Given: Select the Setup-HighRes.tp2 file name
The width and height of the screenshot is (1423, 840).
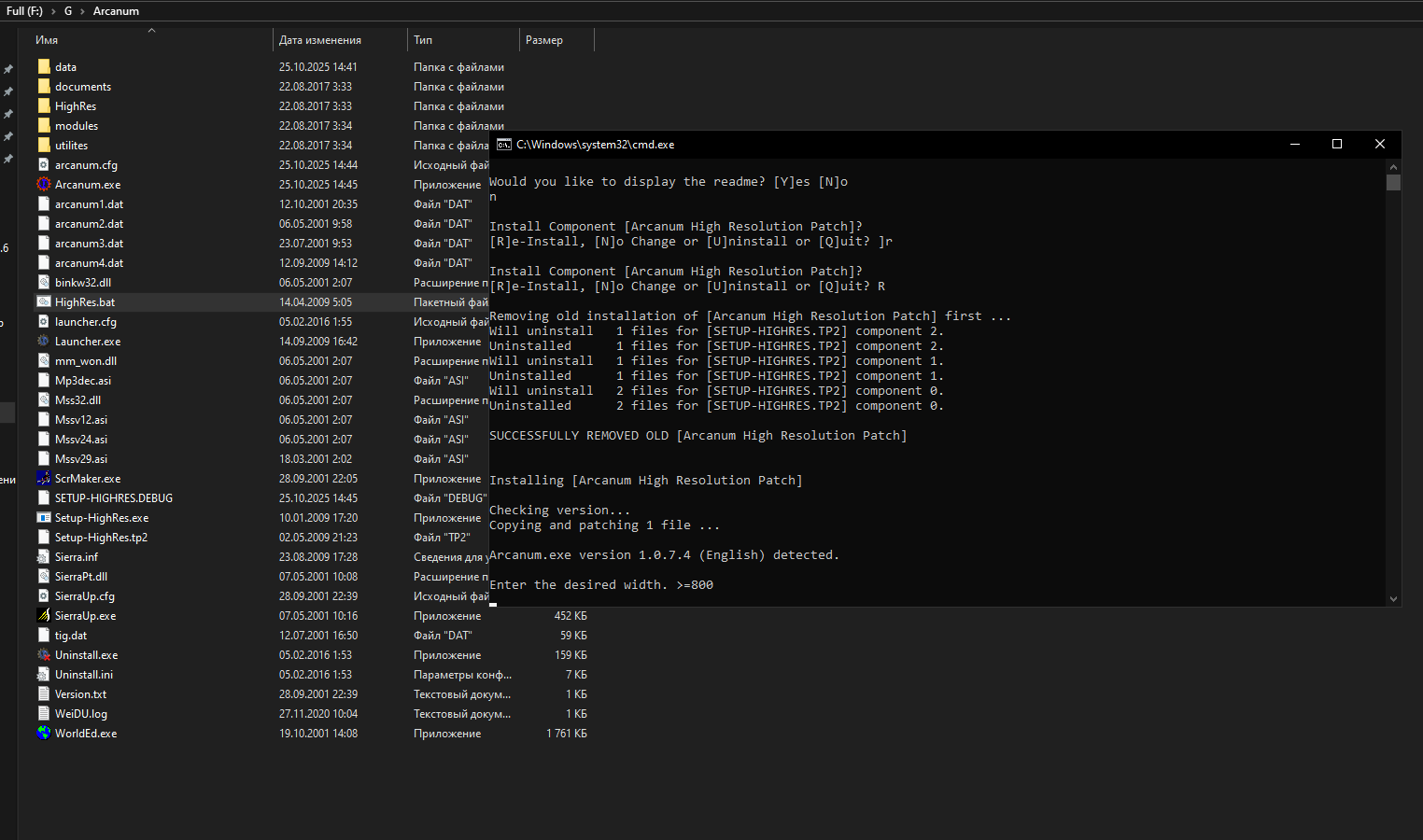Looking at the screenshot, I should pos(101,538).
